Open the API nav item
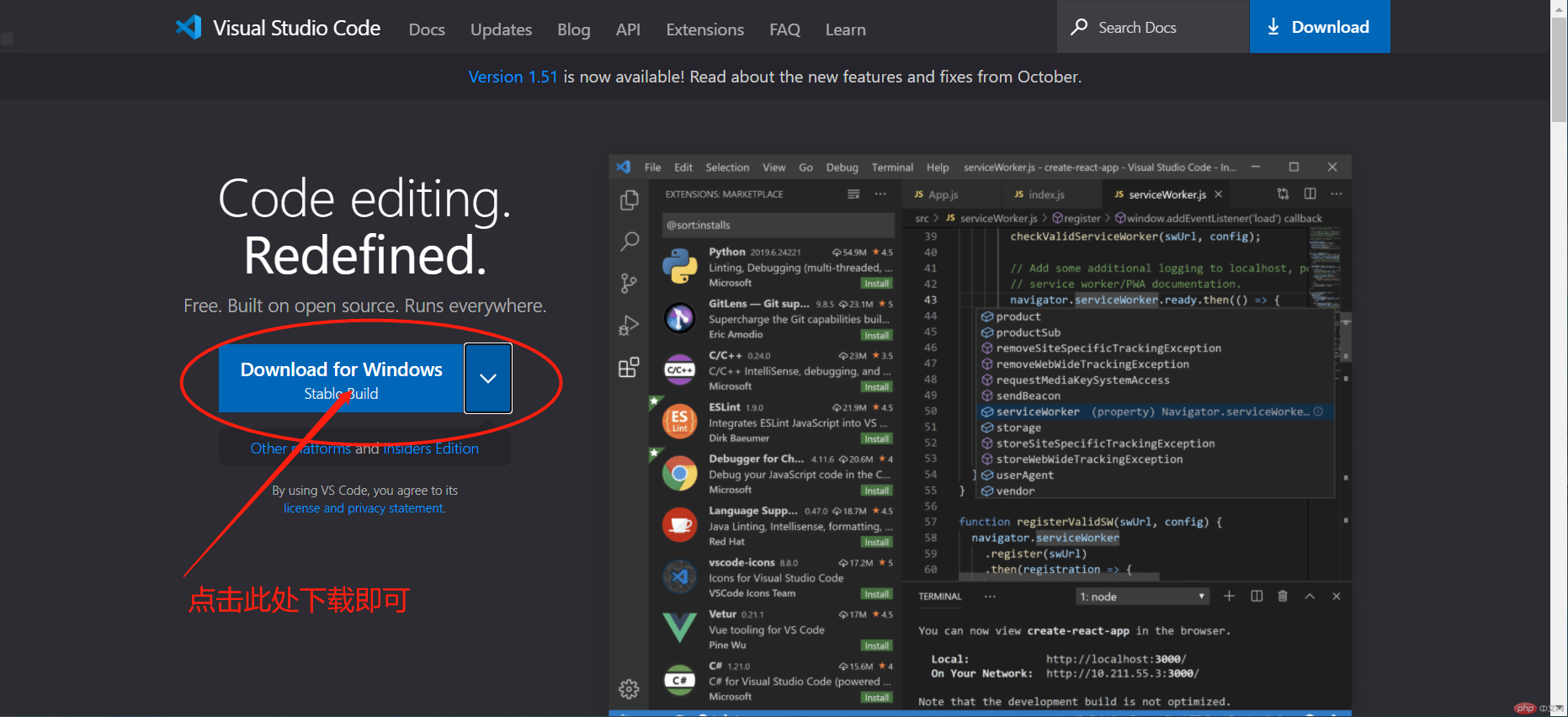Screen dimensions: 1568x717 tap(628, 29)
